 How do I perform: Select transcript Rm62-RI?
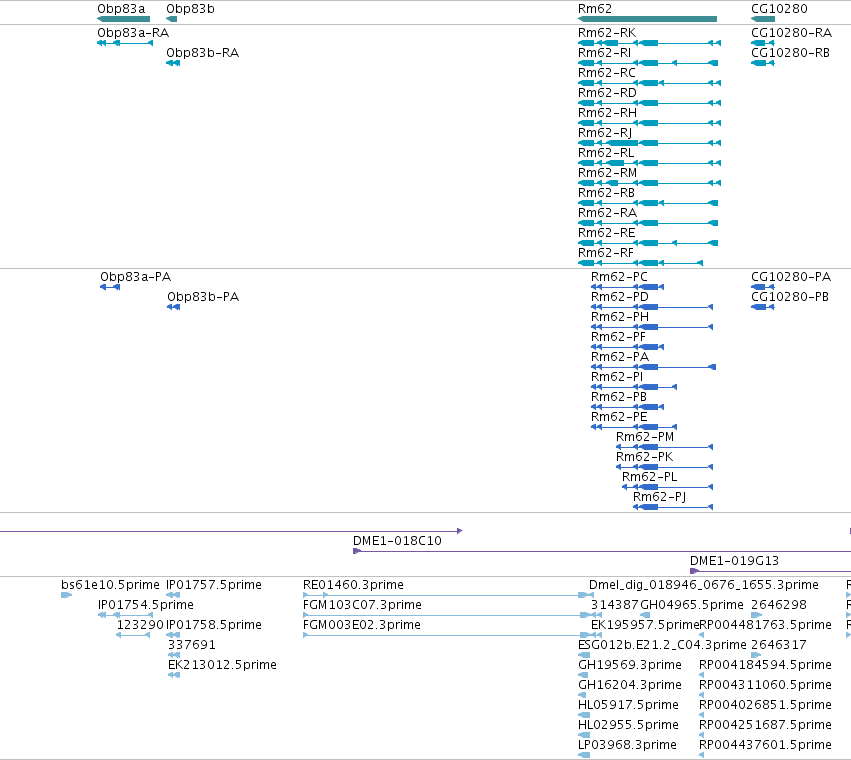[648, 63]
